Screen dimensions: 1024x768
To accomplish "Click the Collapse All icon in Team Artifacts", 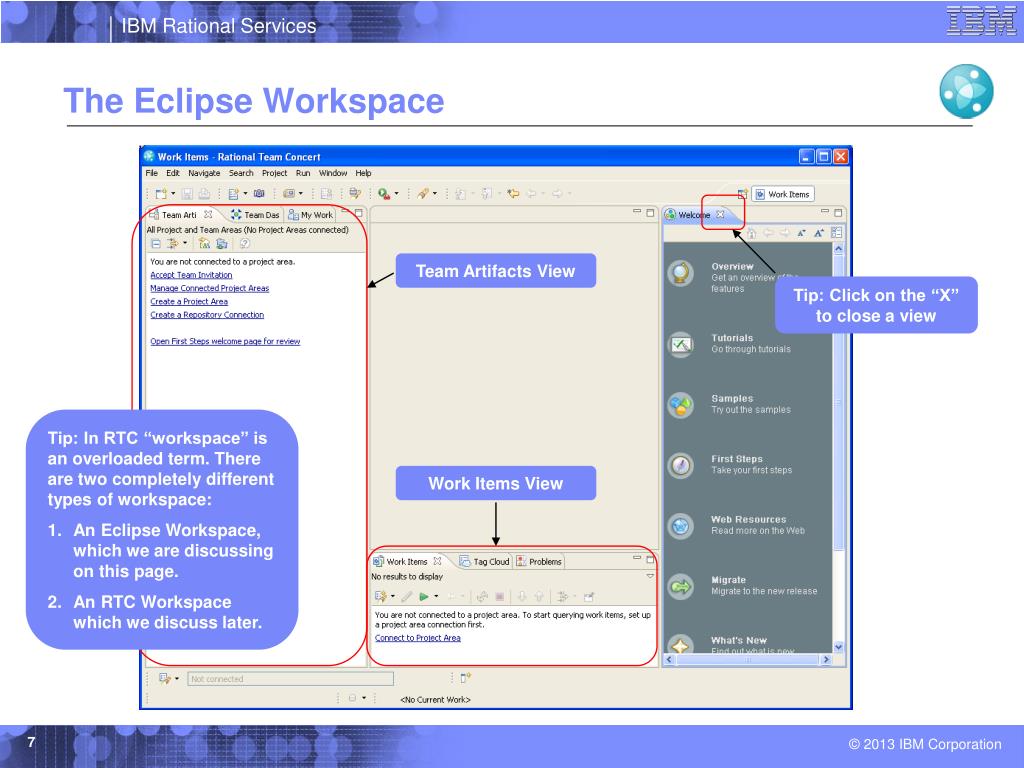I will (x=156, y=244).
